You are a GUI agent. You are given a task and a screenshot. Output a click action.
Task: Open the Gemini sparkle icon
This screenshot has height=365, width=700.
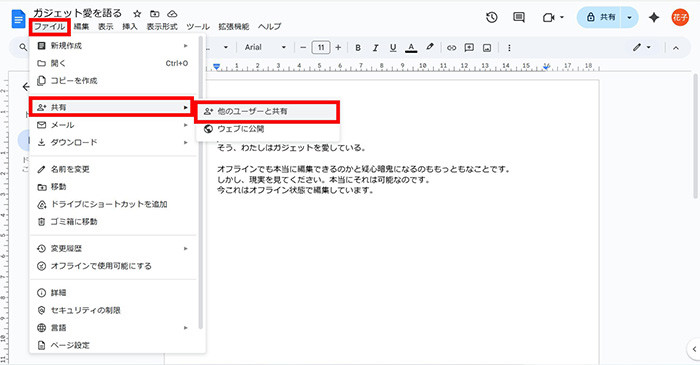point(654,17)
